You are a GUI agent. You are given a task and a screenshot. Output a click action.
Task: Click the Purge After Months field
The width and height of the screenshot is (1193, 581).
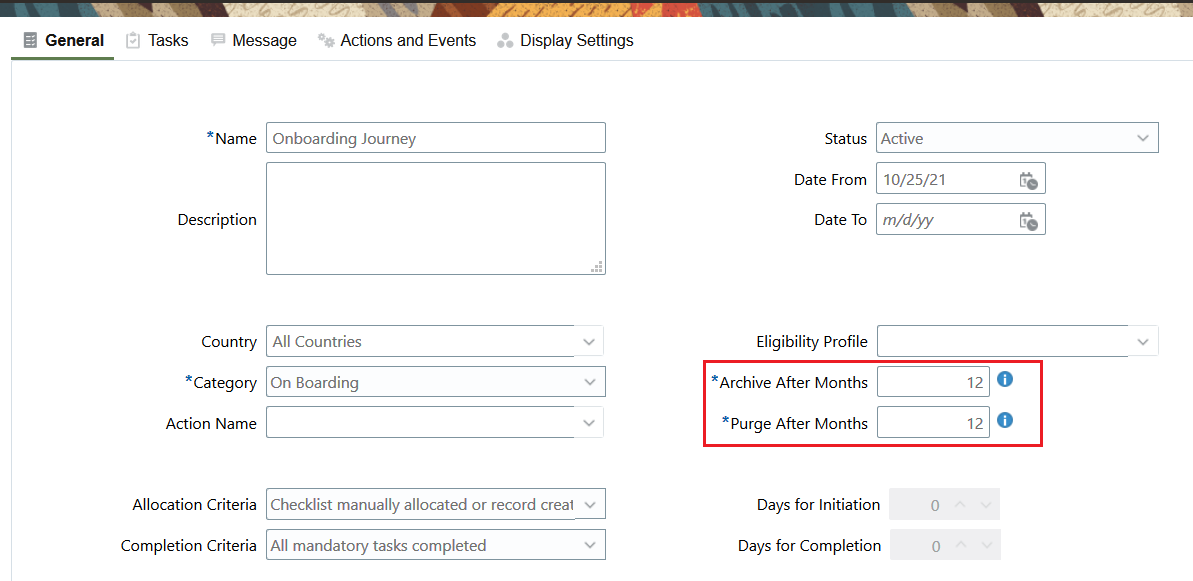933,424
